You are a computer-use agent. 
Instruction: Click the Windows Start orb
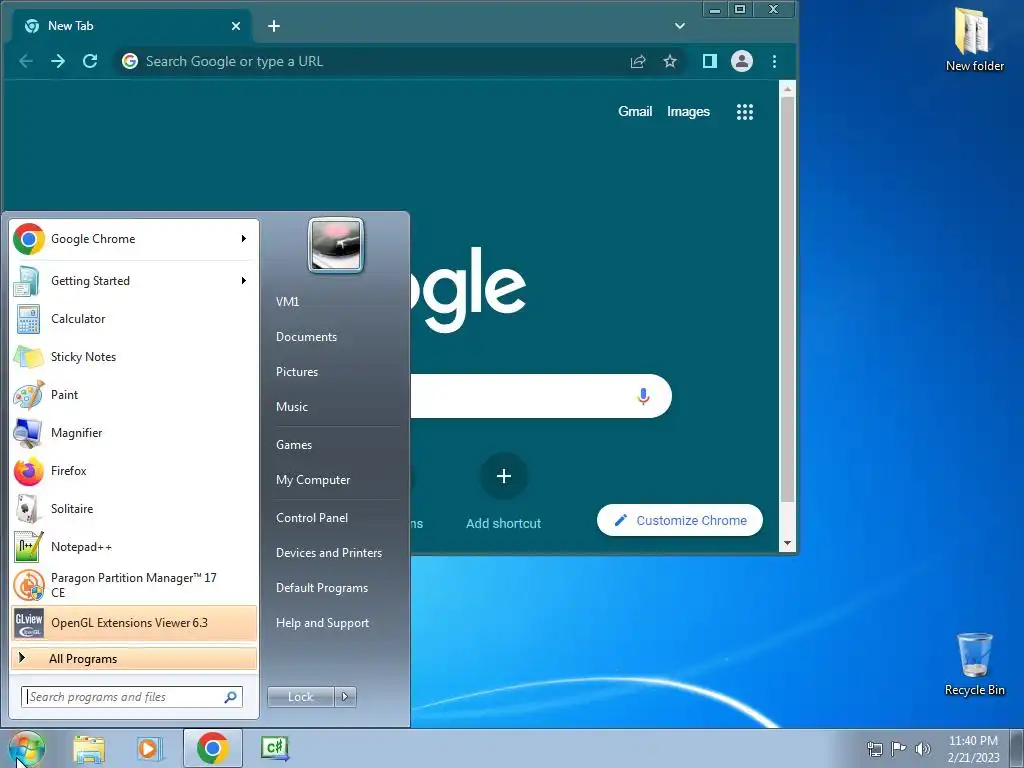(x=27, y=748)
